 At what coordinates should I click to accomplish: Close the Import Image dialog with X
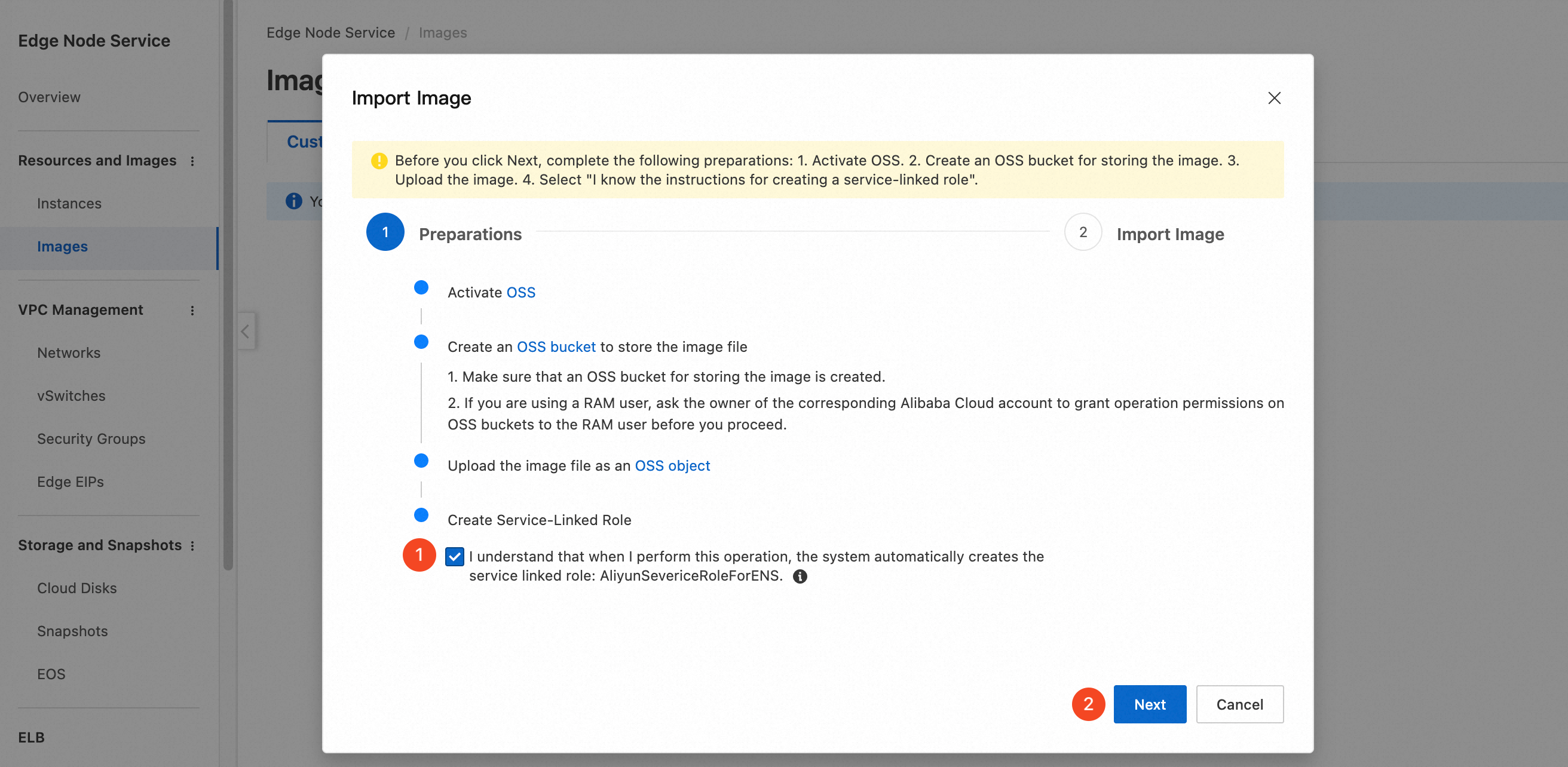pyautogui.click(x=1274, y=98)
